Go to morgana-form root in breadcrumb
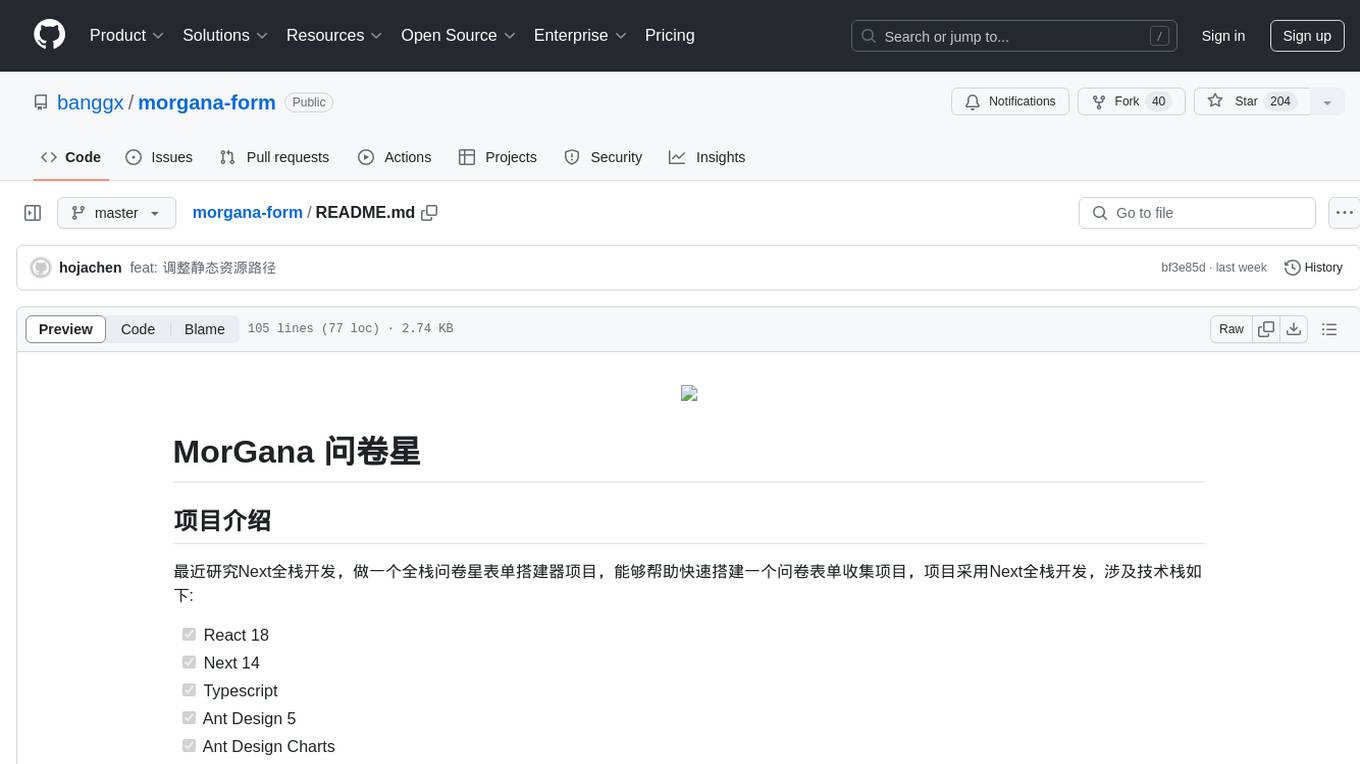Screen dimensions: 1360x764 click(x=247, y=212)
